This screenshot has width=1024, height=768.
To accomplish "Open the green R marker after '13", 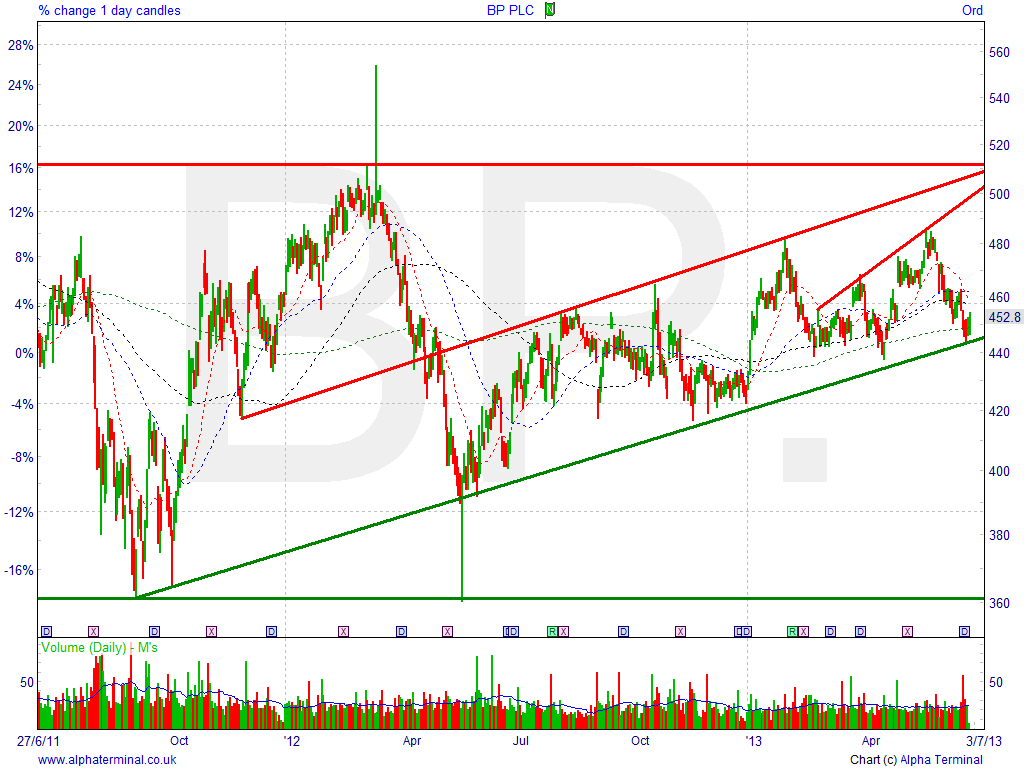I will [x=792, y=632].
